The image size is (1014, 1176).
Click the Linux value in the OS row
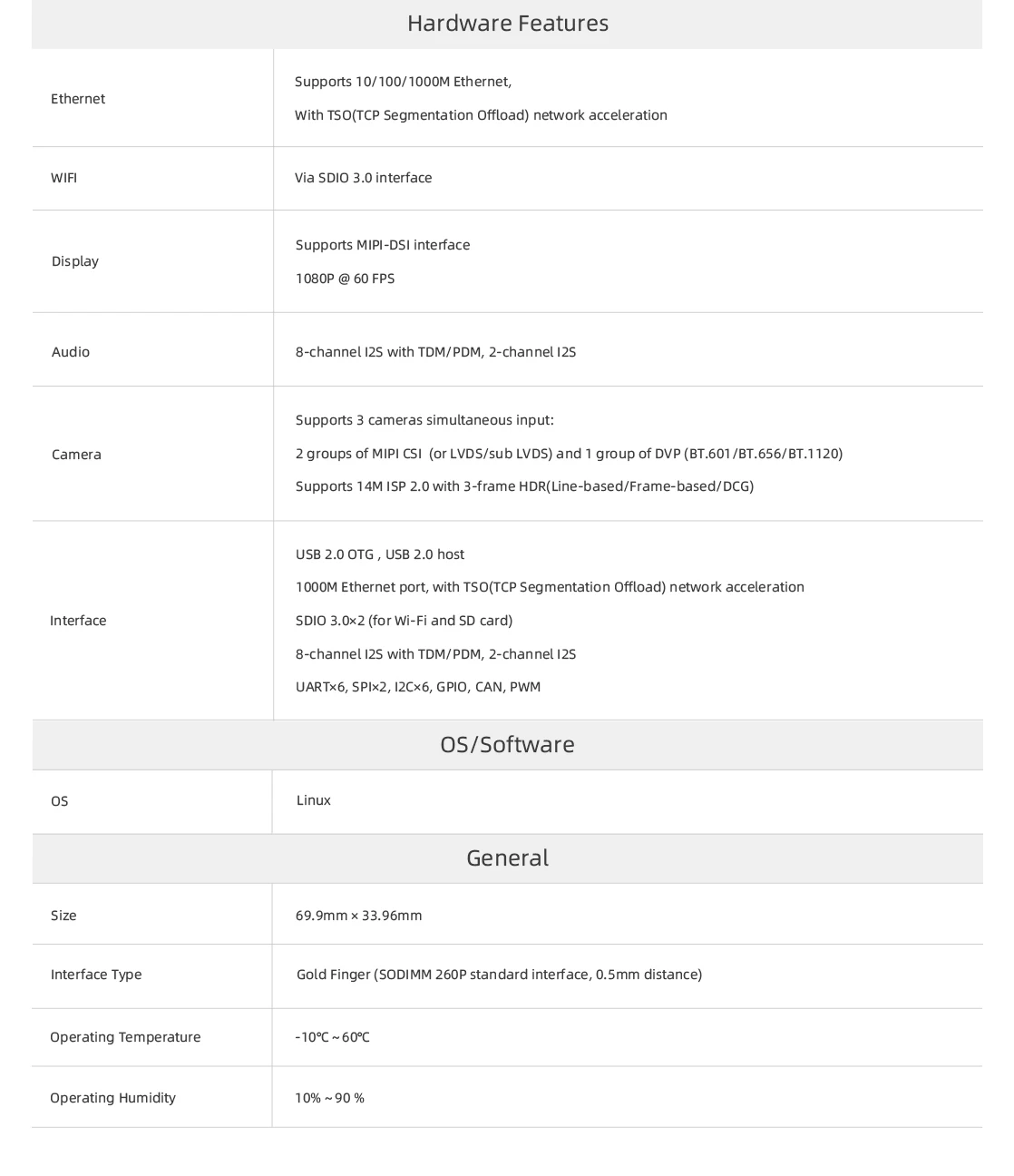tap(314, 800)
